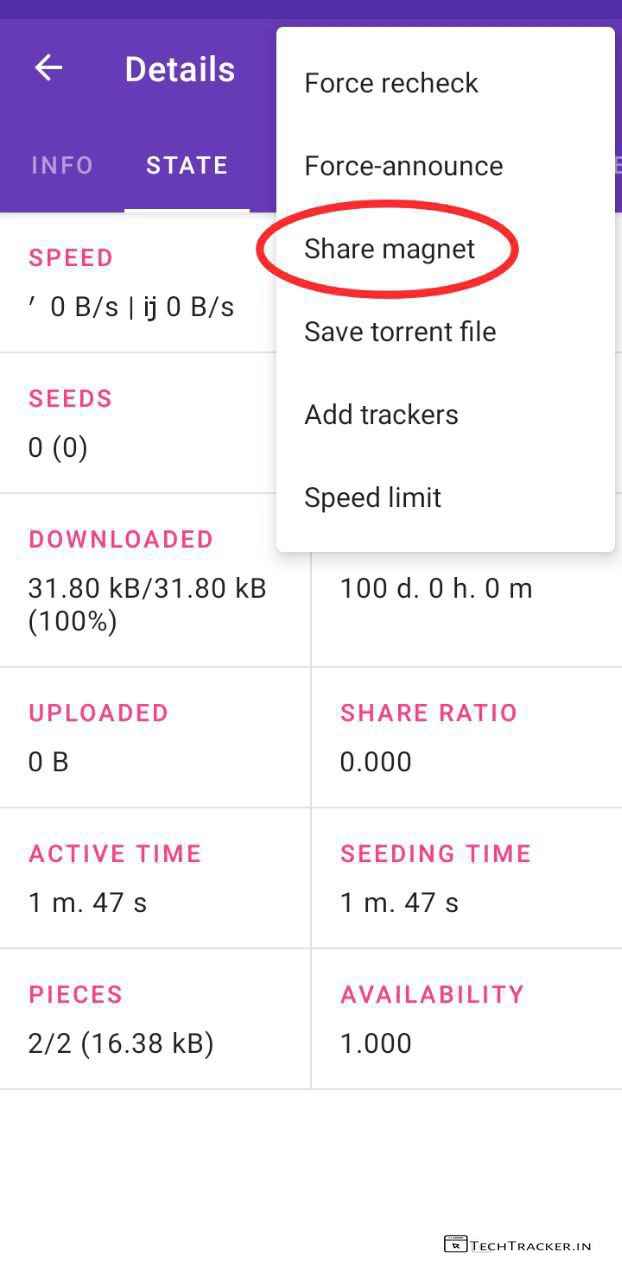
Task: Tap the UPLOADED 0 B value
Action: (48, 762)
